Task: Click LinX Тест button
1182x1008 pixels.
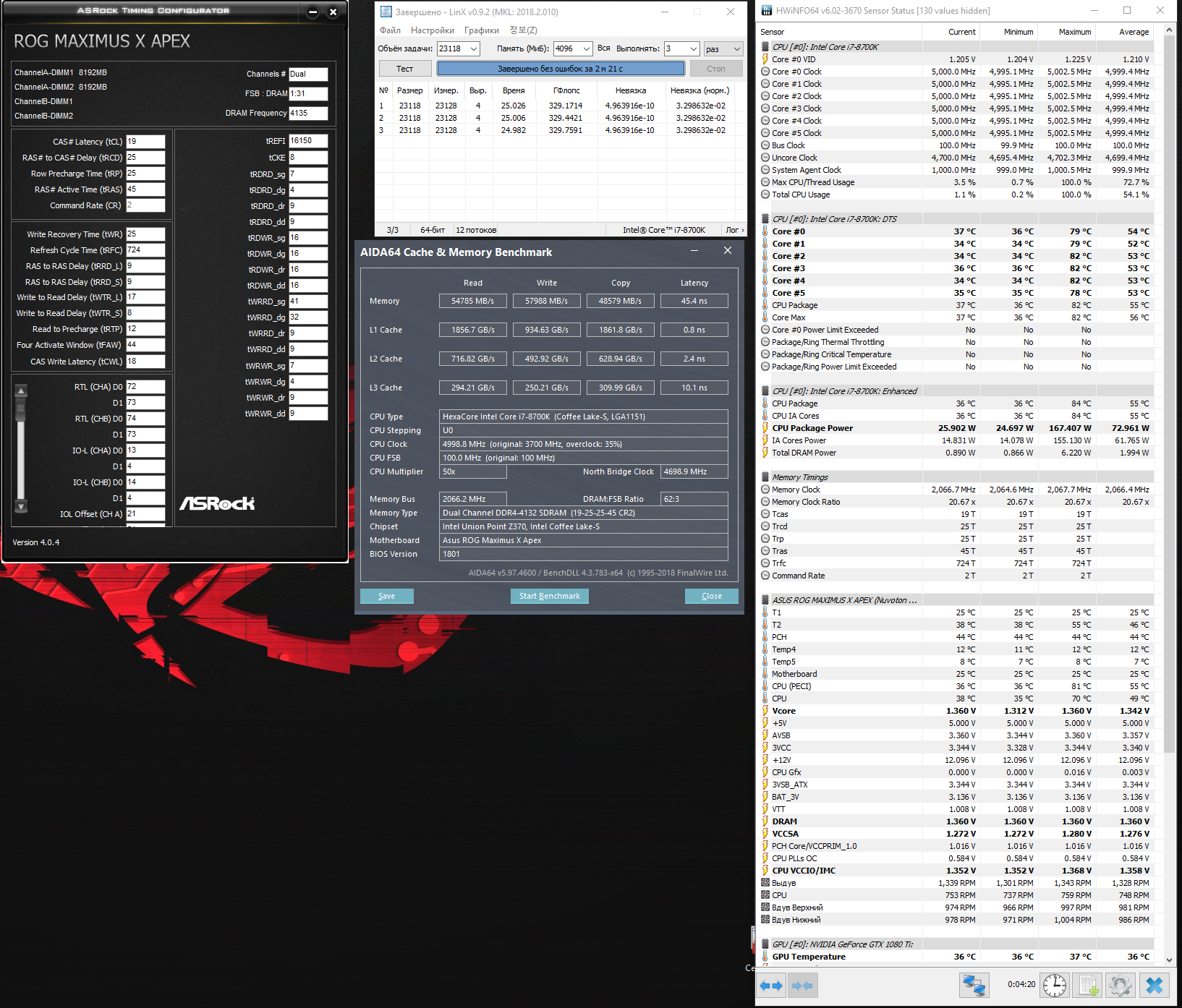Action: 405,69
